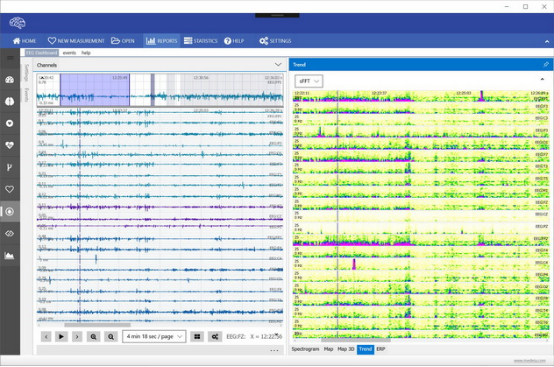The height and width of the screenshot is (367, 554).
Task: Open the eye-shaped sidebar icon
Action: click(x=10, y=233)
